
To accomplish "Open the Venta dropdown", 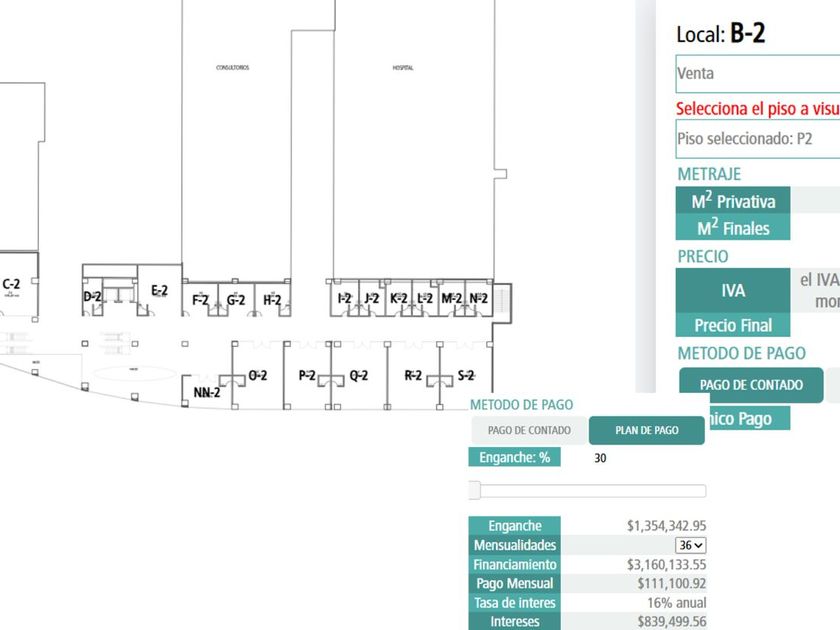I will pos(757,73).
